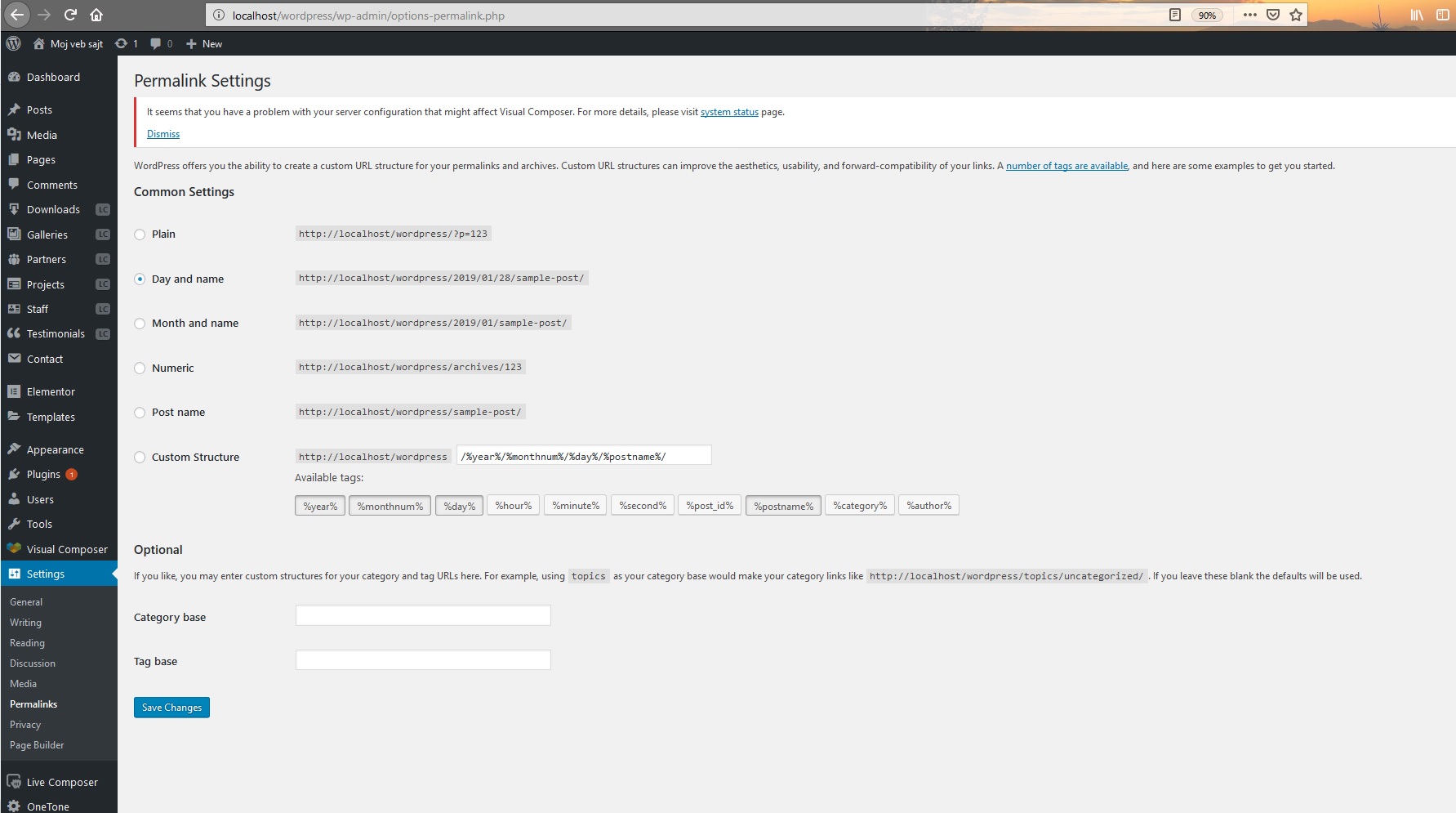Dismiss the Visual Composer notice

(x=163, y=134)
